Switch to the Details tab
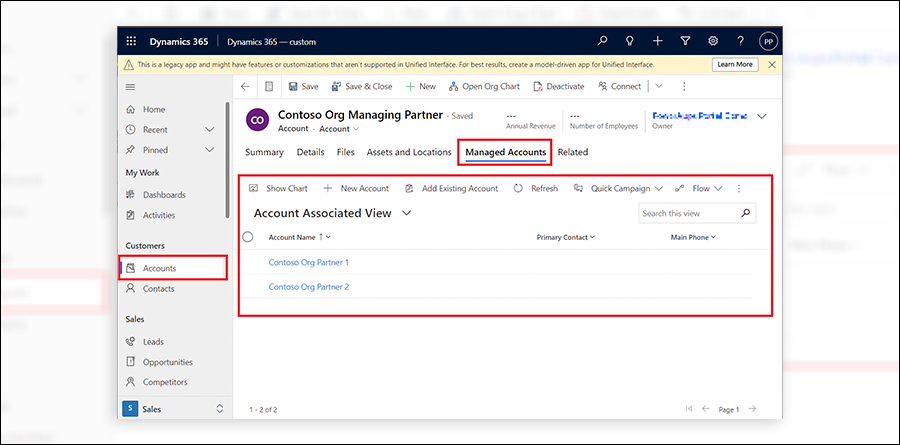Image resolution: width=900 pixels, height=445 pixels. click(311, 153)
